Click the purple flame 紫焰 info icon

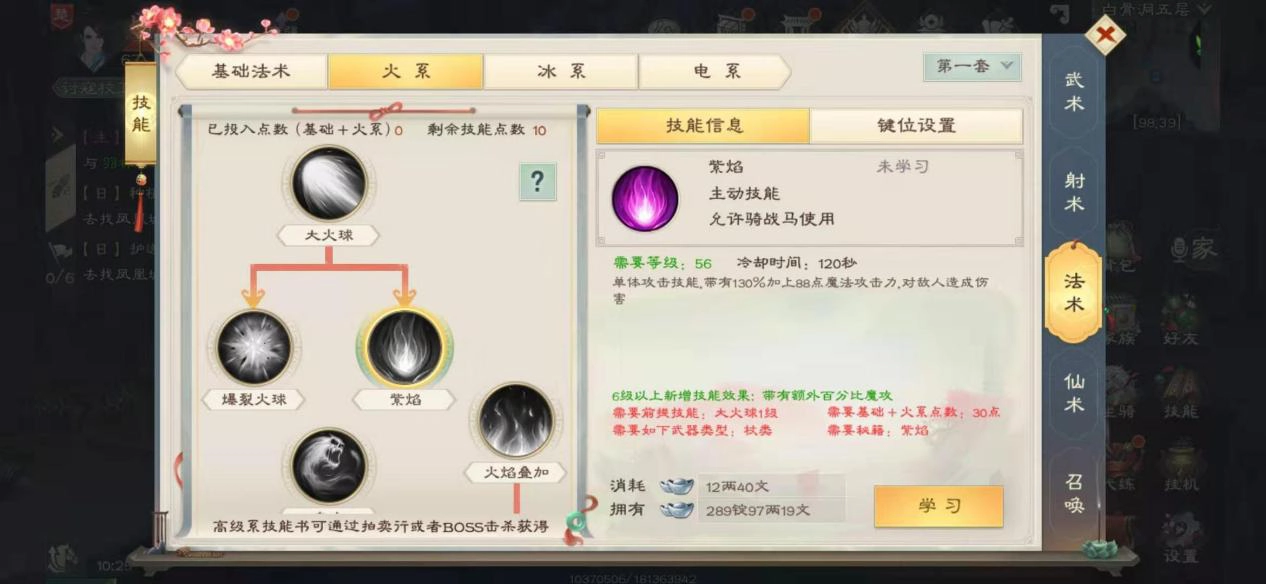(x=645, y=198)
